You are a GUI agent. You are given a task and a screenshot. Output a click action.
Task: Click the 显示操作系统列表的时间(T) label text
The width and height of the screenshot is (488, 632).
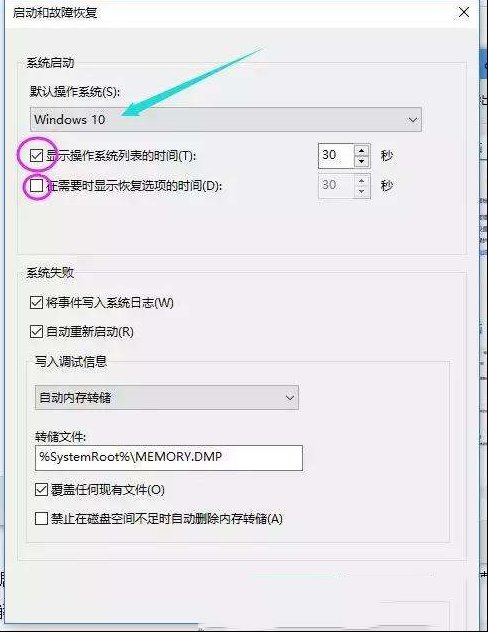(121, 156)
